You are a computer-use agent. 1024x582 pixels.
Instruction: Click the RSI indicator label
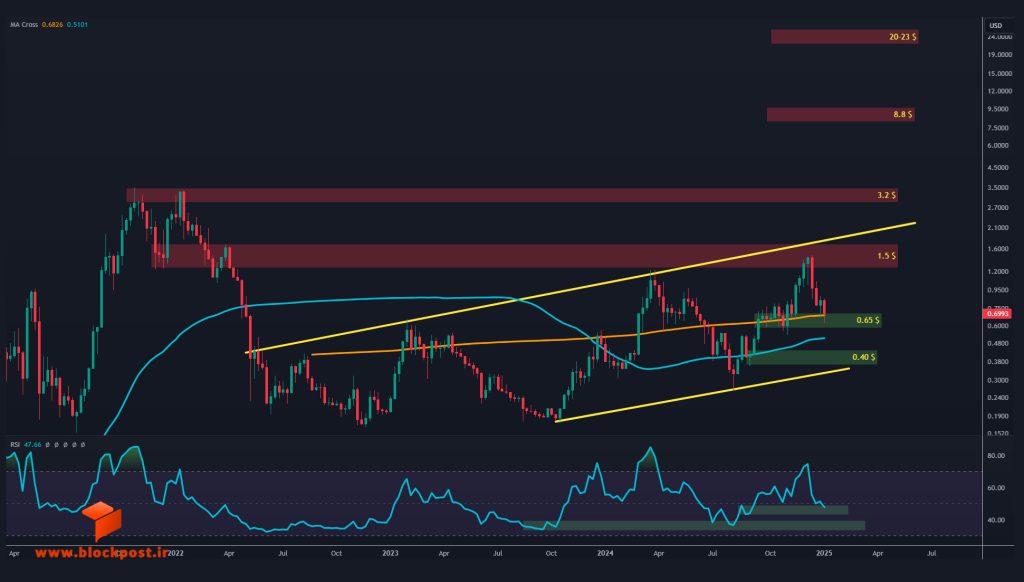coord(15,445)
